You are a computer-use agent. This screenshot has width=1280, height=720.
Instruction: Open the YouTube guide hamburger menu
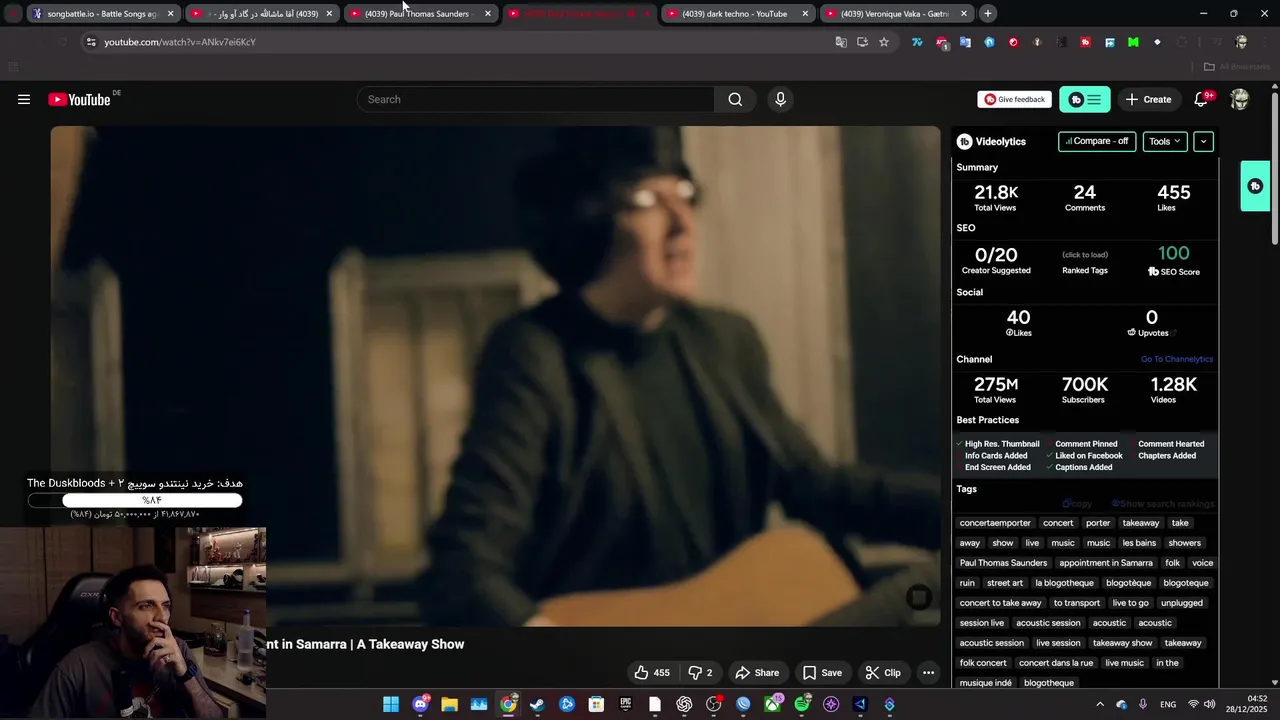click(x=24, y=99)
